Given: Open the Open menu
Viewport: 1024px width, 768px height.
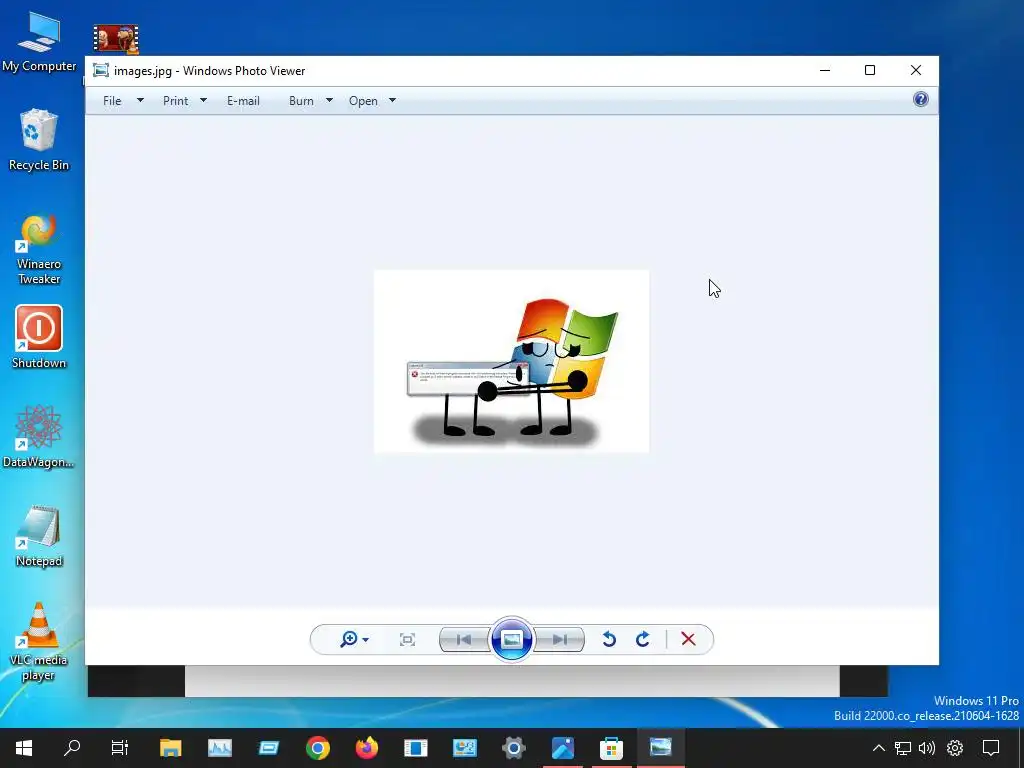Looking at the screenshot, I should tap(363, 101).
